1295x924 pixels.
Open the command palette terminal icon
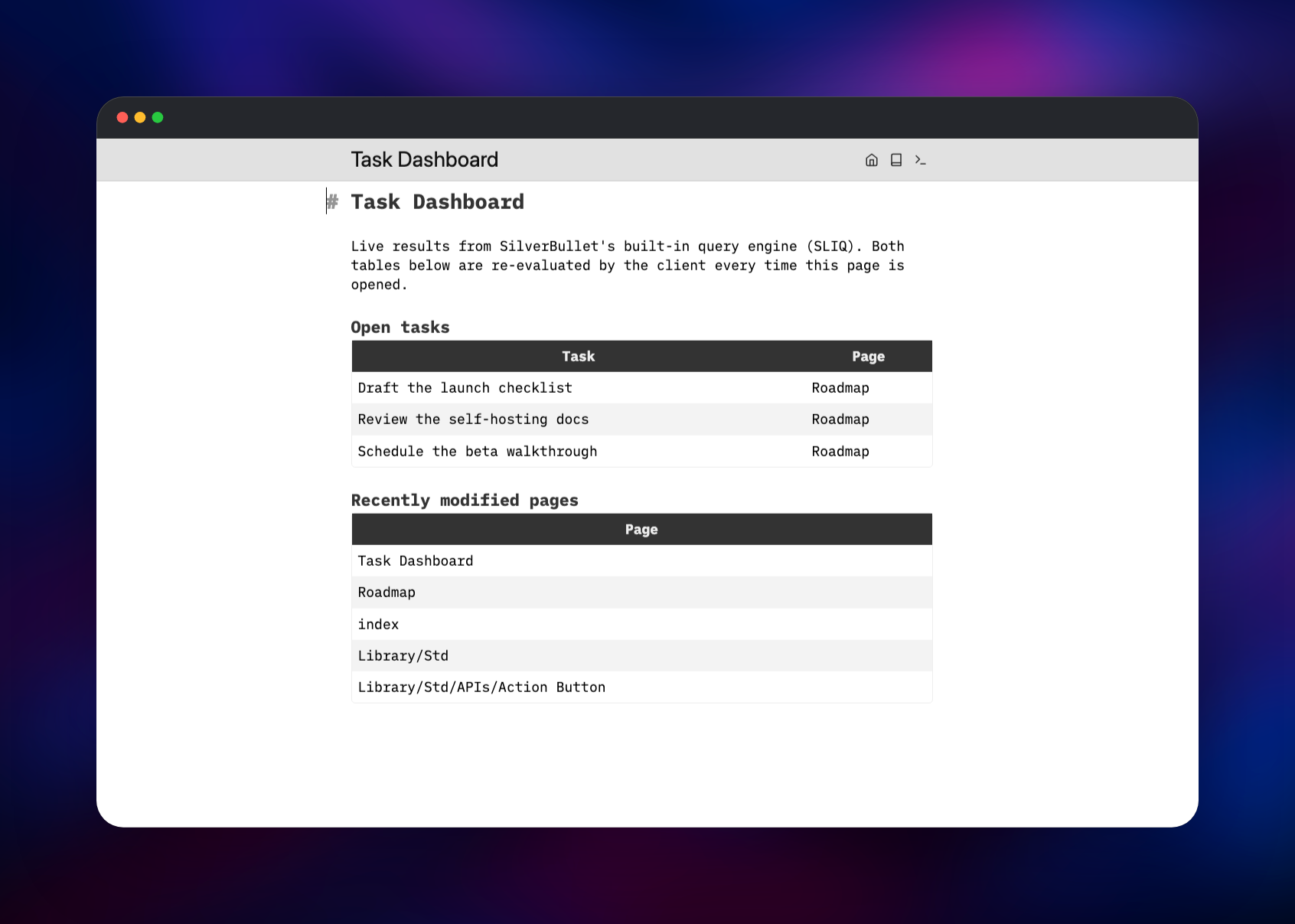[x=920, y=160]
